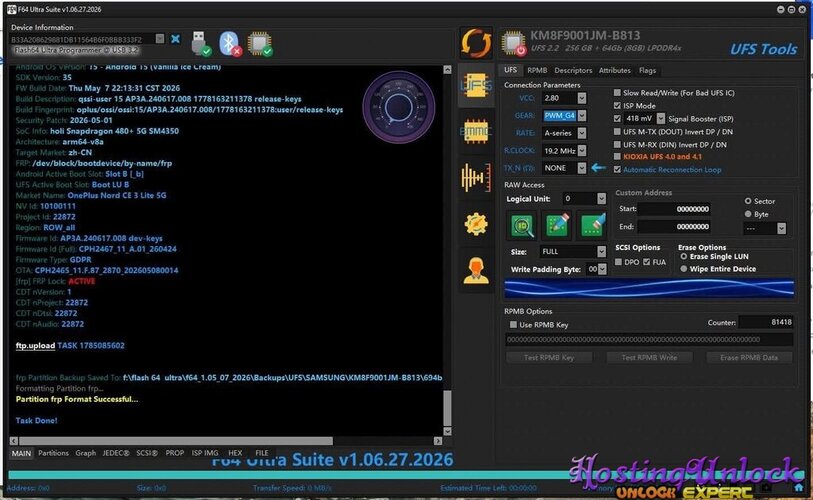The width and height of the screenshot is (813, 500).
Task: Open the Logical Unit dropdown
Action: pyautogui.click(x=601, y=199)
